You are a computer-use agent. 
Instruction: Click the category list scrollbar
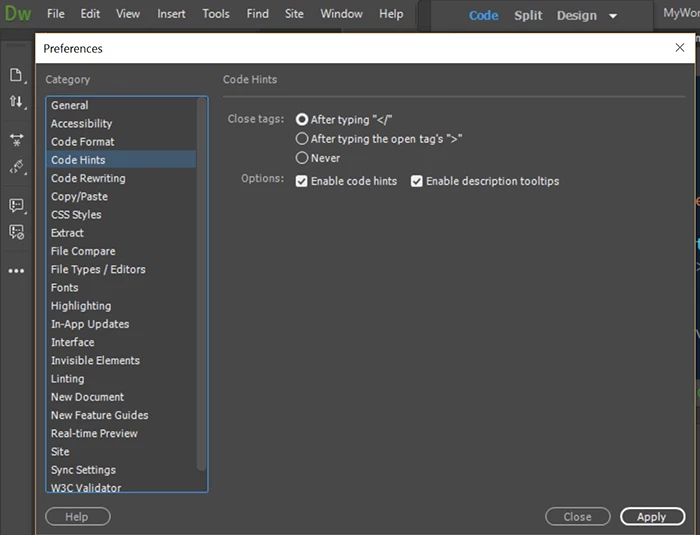(201, 284)
